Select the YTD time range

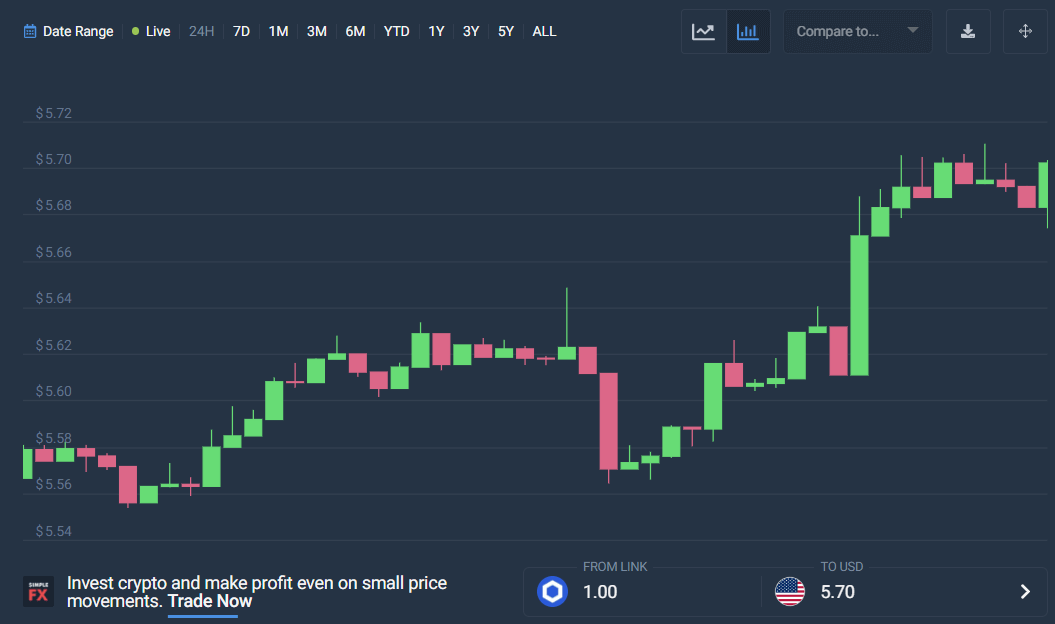pyautogui.click(x=397, y=32)
